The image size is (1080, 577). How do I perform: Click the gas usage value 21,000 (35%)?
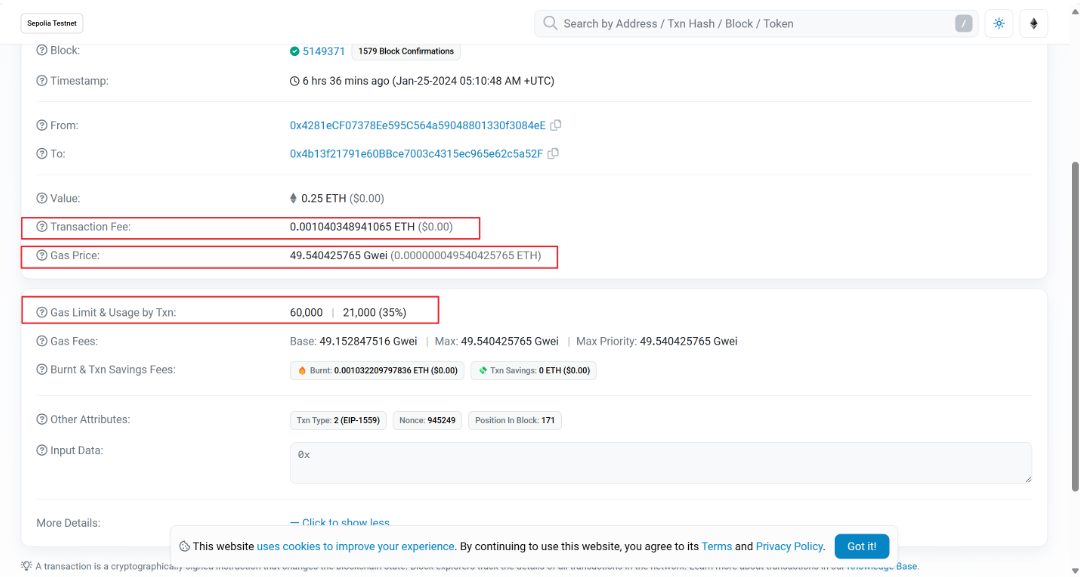click(x=374, y=313)
